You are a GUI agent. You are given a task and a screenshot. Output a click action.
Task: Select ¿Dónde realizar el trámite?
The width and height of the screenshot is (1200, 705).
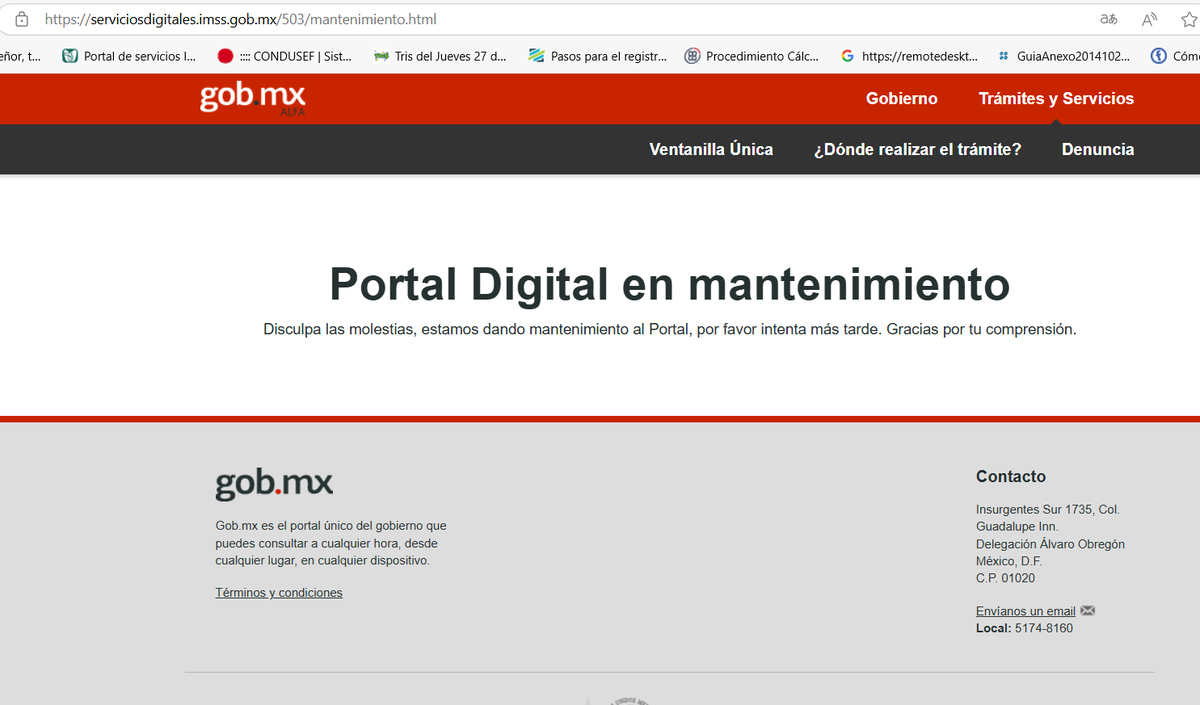coord(917,149)
